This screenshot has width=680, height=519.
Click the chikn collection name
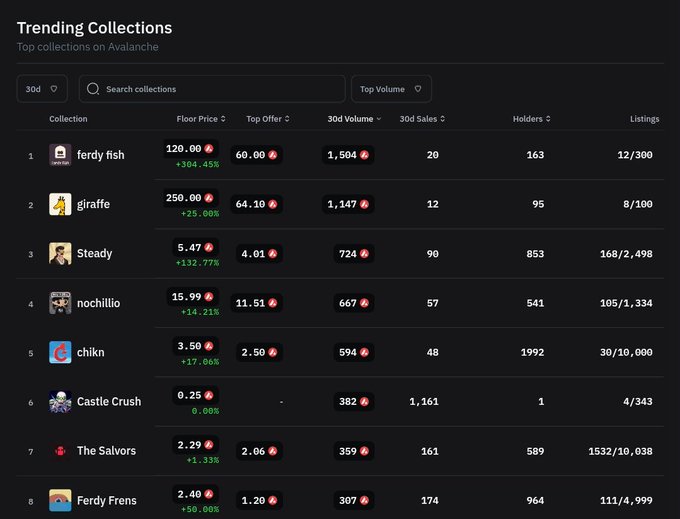tap(91, 352)
